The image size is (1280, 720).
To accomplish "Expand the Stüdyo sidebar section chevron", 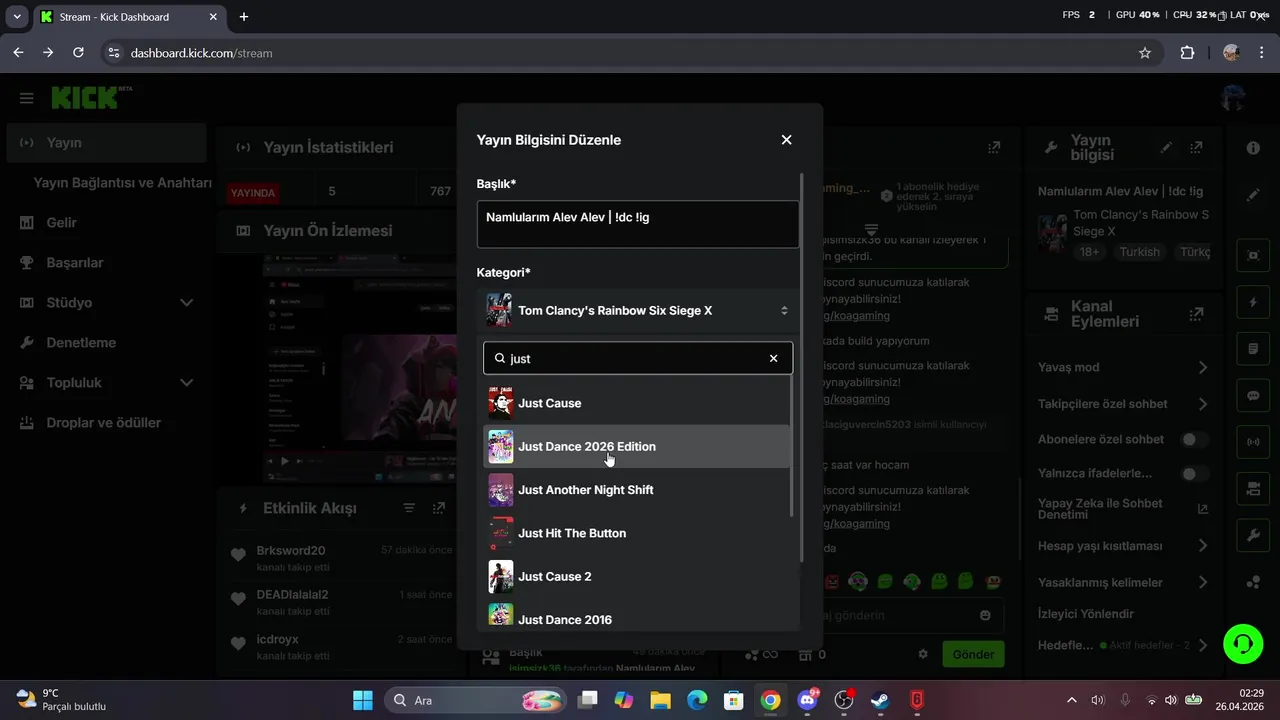I will [x=186, y=303].
